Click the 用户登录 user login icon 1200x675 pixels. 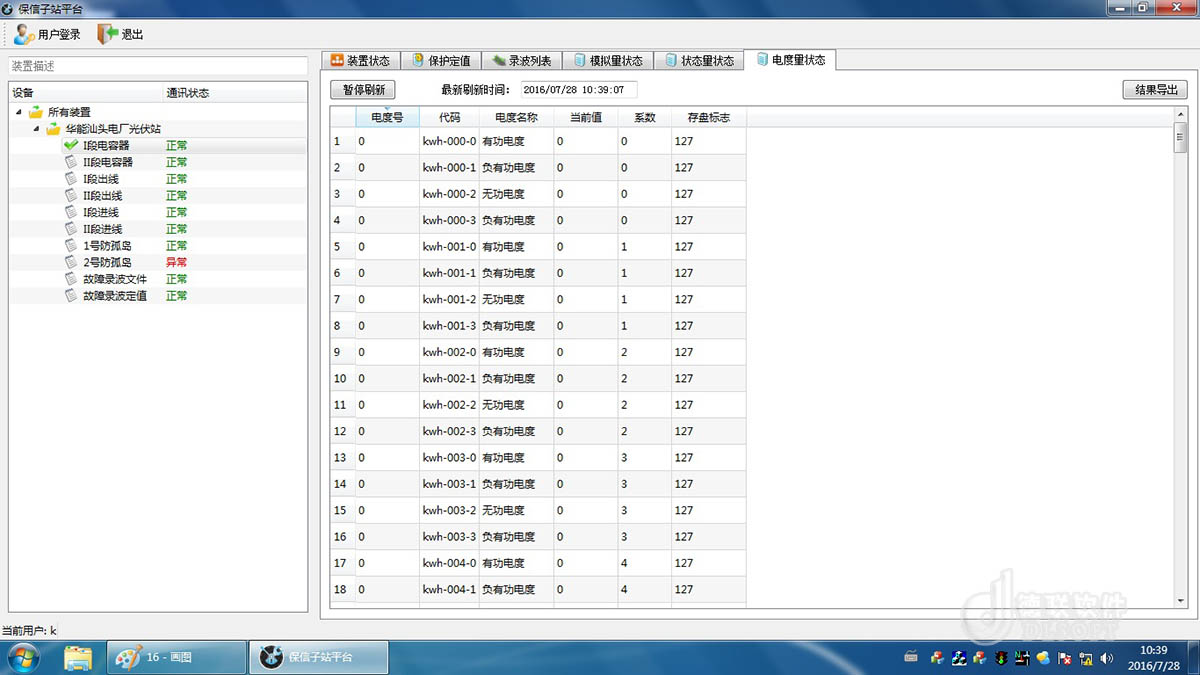pos(24,34)
